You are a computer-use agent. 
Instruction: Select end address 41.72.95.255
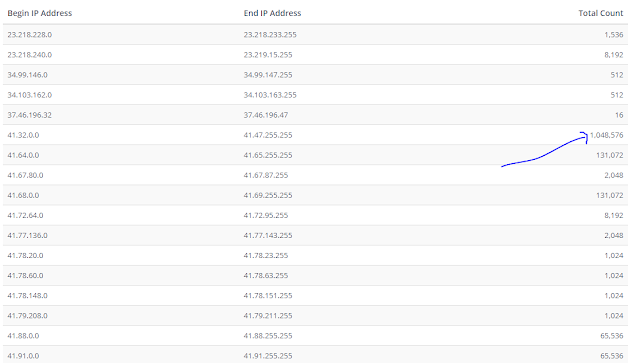pyautogui.click(x=266, y=215)
